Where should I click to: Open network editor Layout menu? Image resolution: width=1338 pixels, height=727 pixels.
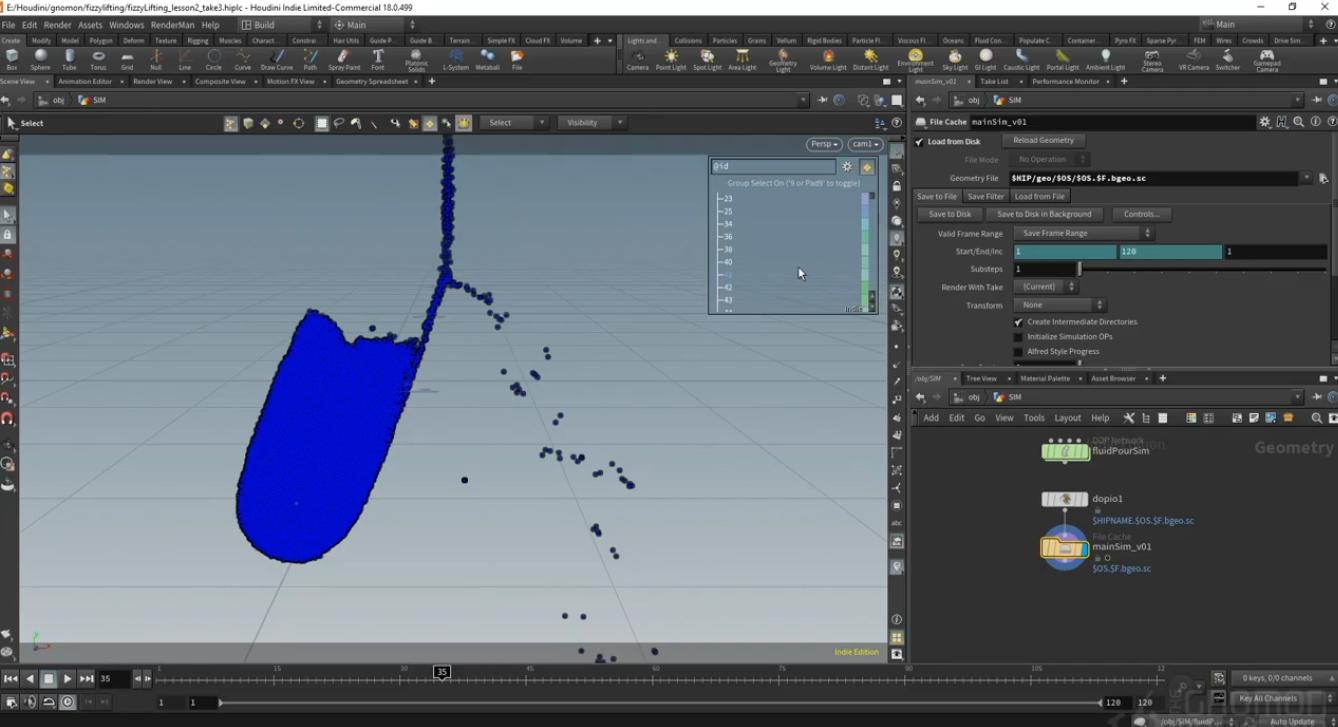[x=1067, y=418]
